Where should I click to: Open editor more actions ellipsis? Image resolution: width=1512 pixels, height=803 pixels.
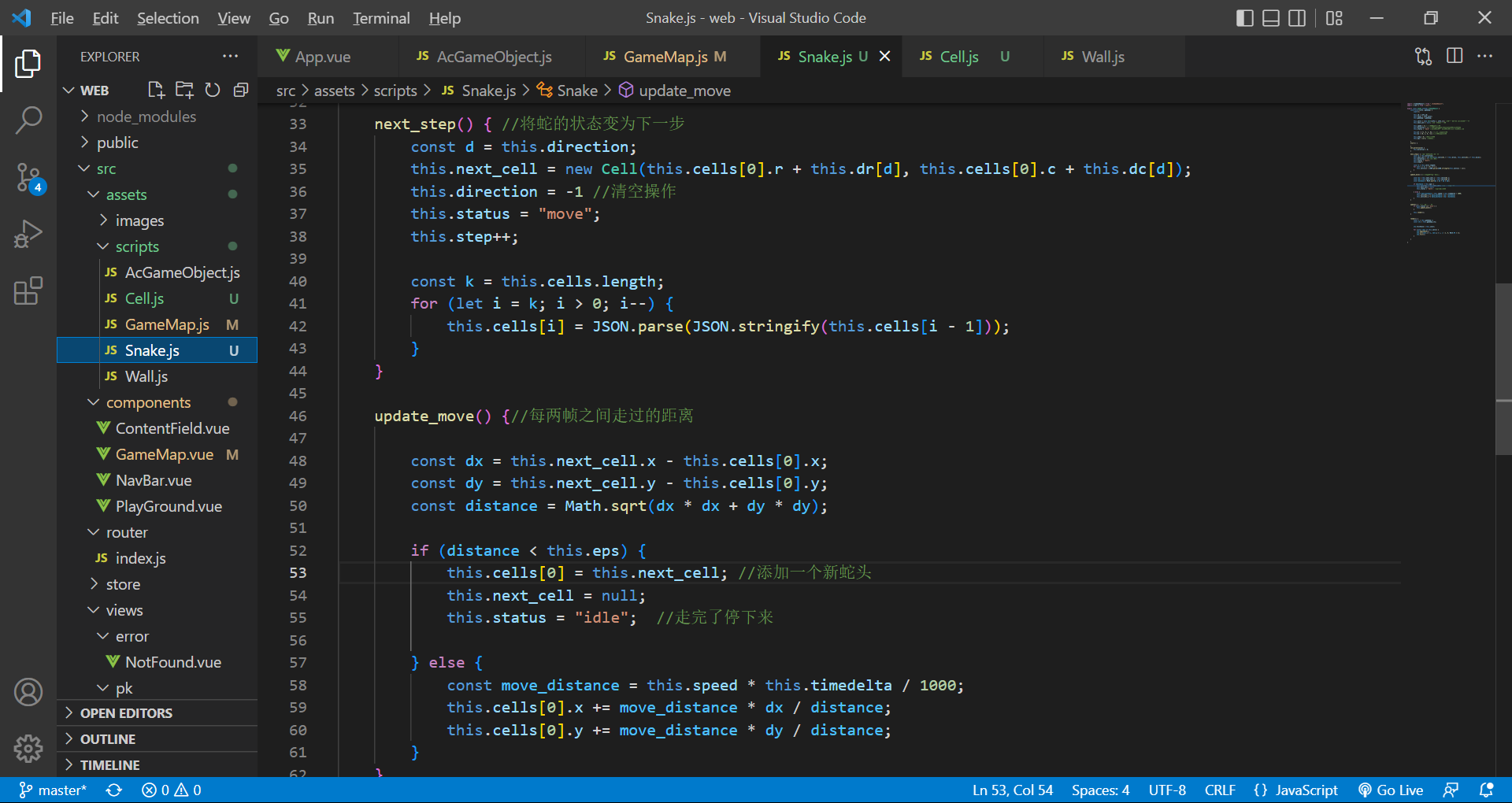point(1484,56)
